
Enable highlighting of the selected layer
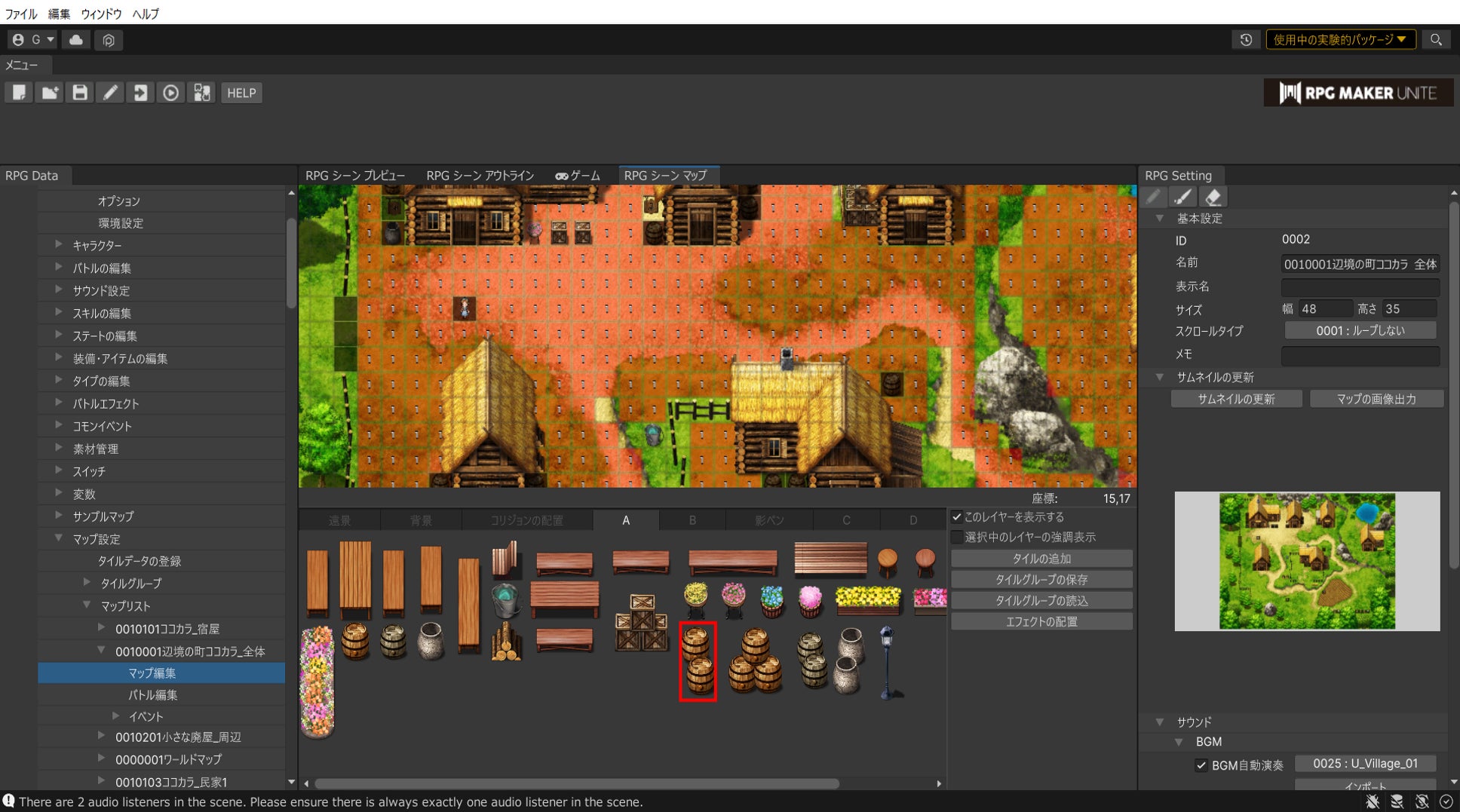click(x=957, y=538)
